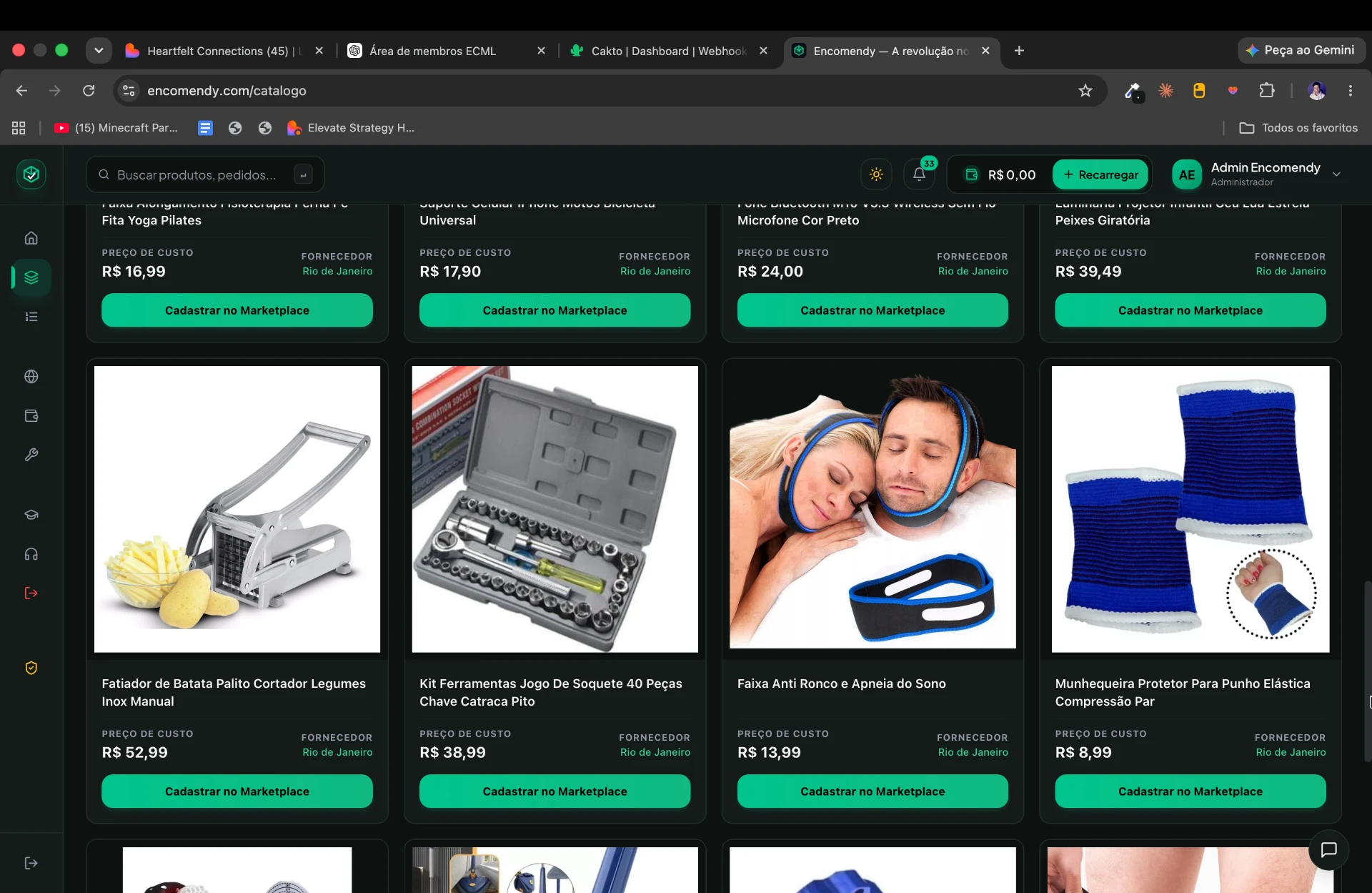Open the Elevate Strategy H... bookmark
This screenshot has width=1372, height=893.
(351, 128)
